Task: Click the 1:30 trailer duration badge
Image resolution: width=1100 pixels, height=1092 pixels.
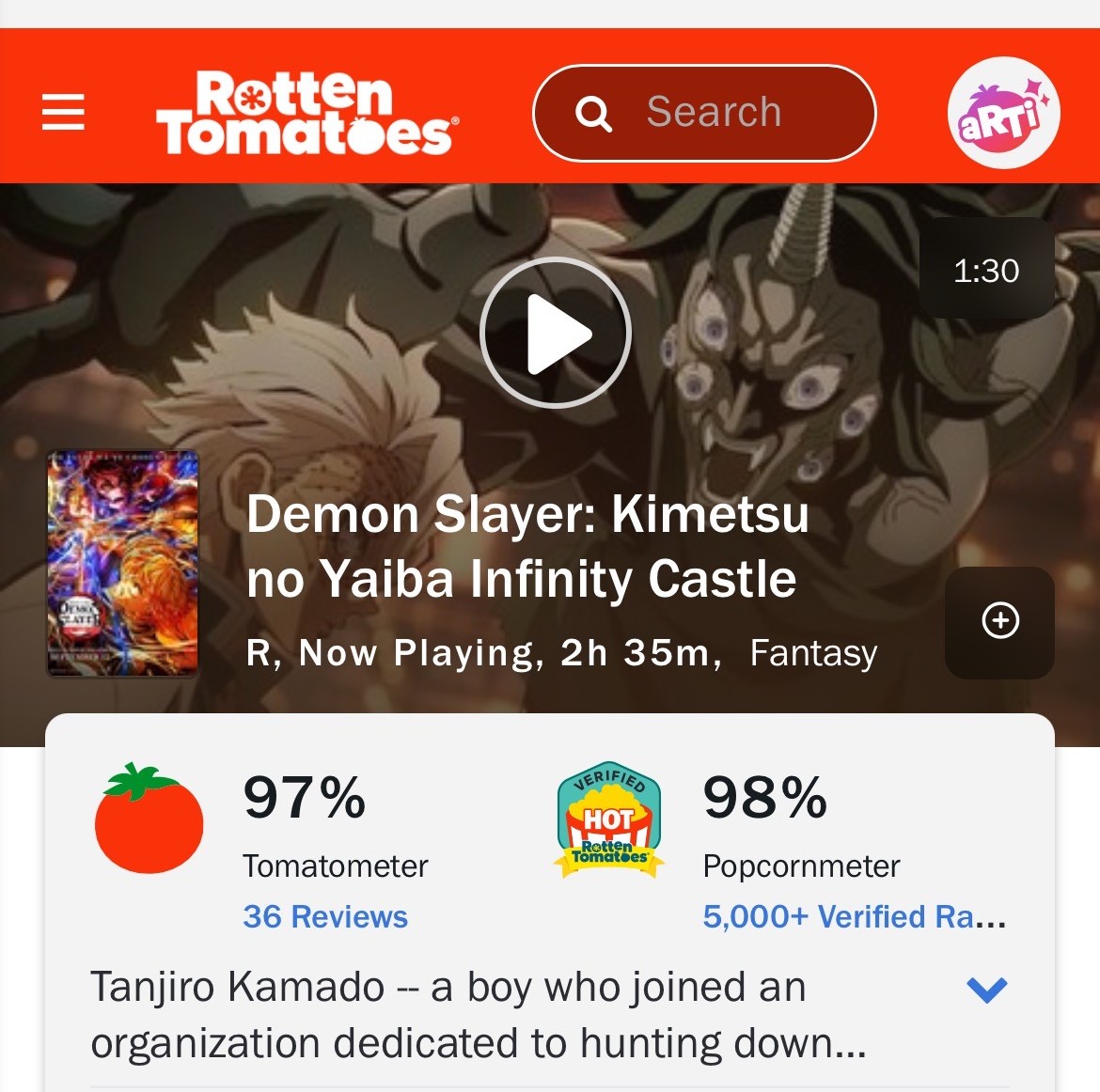Action: 986,270
